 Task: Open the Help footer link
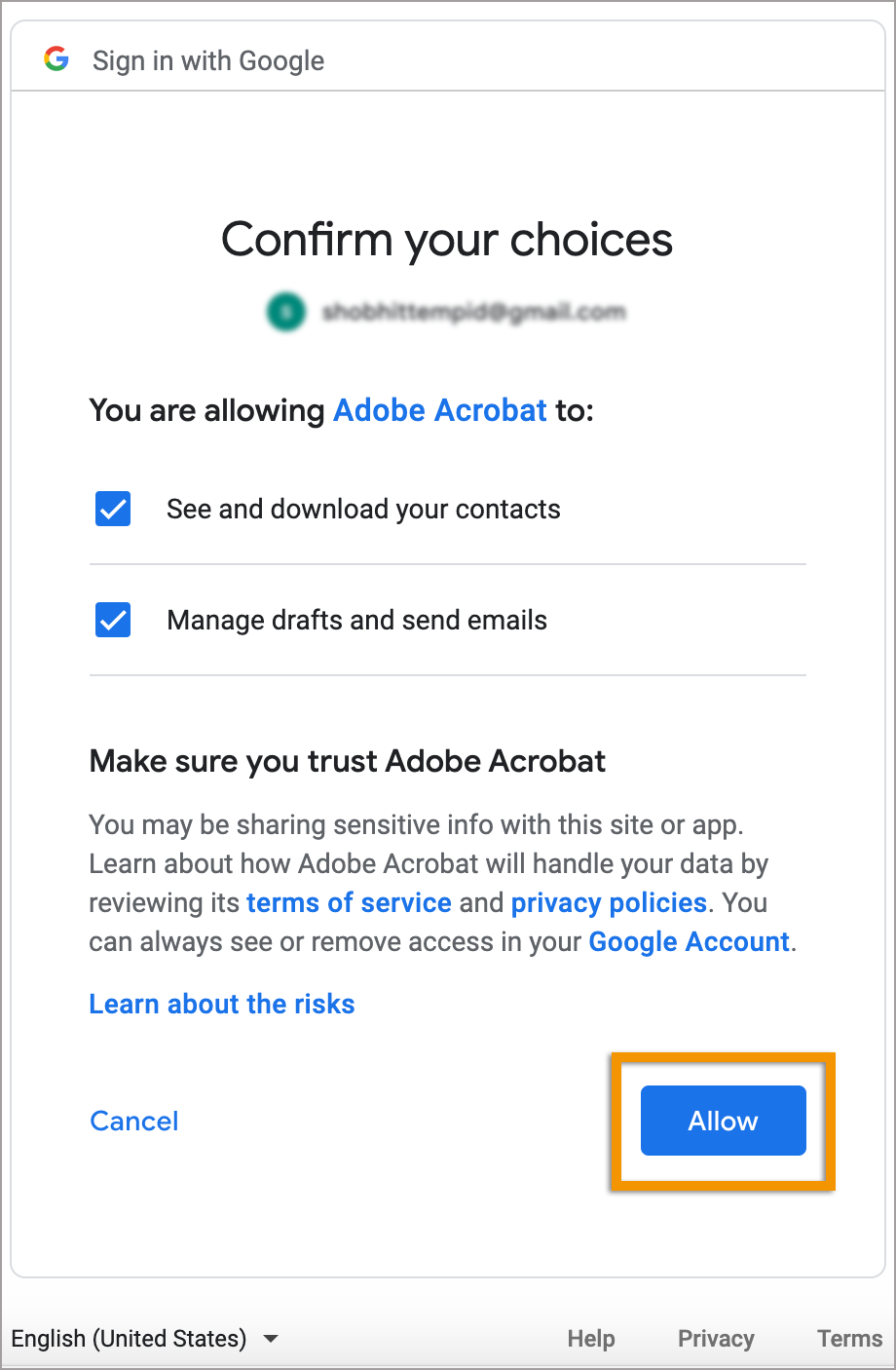591,1339
